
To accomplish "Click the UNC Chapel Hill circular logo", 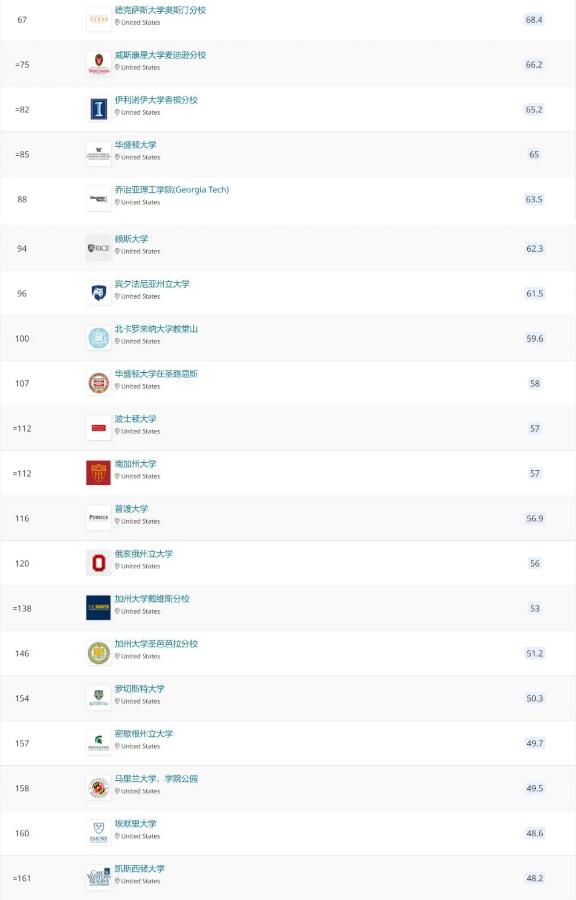I will (98, 338).
